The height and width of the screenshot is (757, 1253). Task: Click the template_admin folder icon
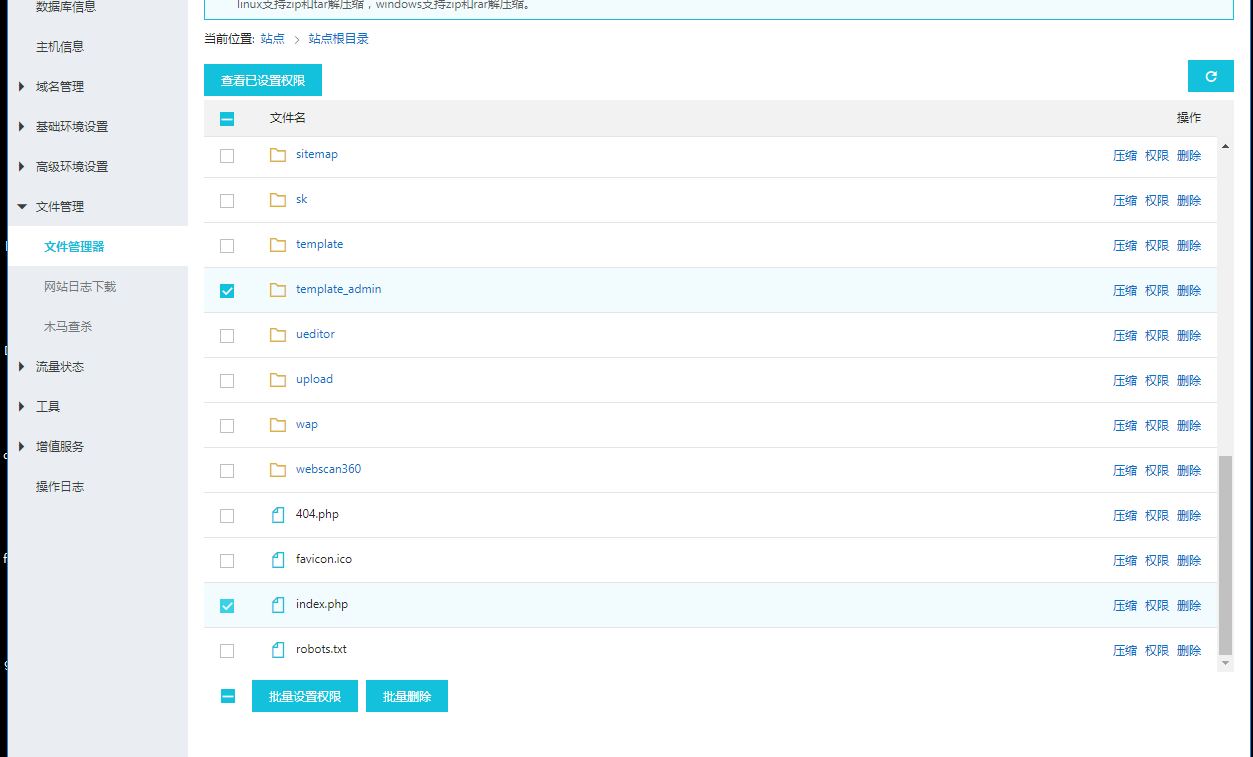coord(278,290)
